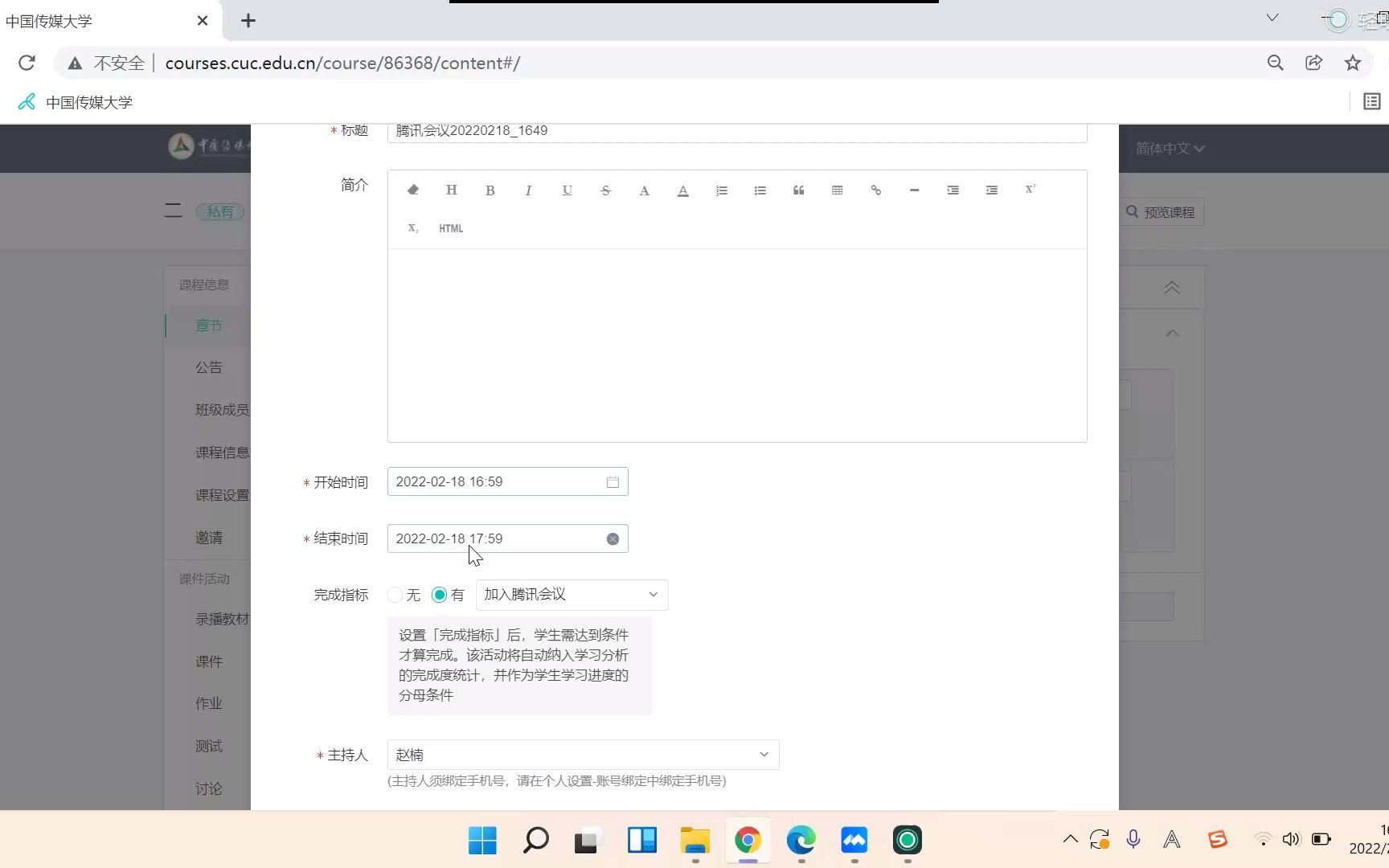Image resolution: width=1389 pixels, height=868 pixels.
Task: Toggle strikethrough formatting in editor
Action: pyautogui.click(x=606, y=190)
